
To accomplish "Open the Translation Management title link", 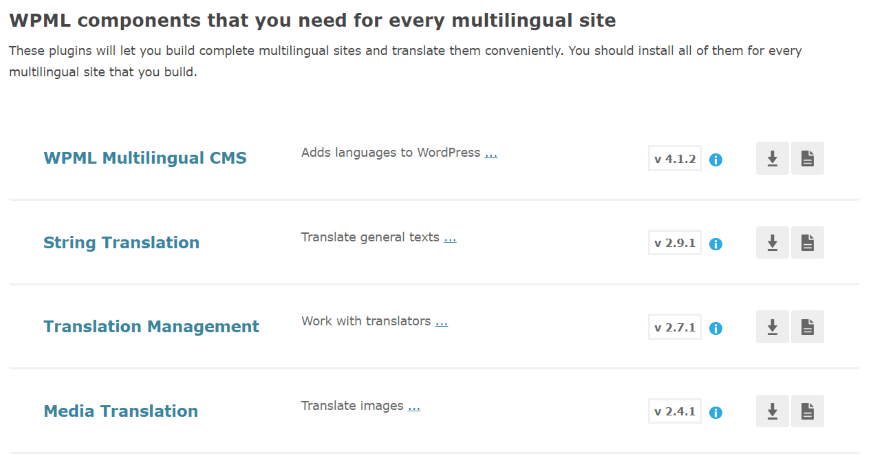I will coord(151,326).
